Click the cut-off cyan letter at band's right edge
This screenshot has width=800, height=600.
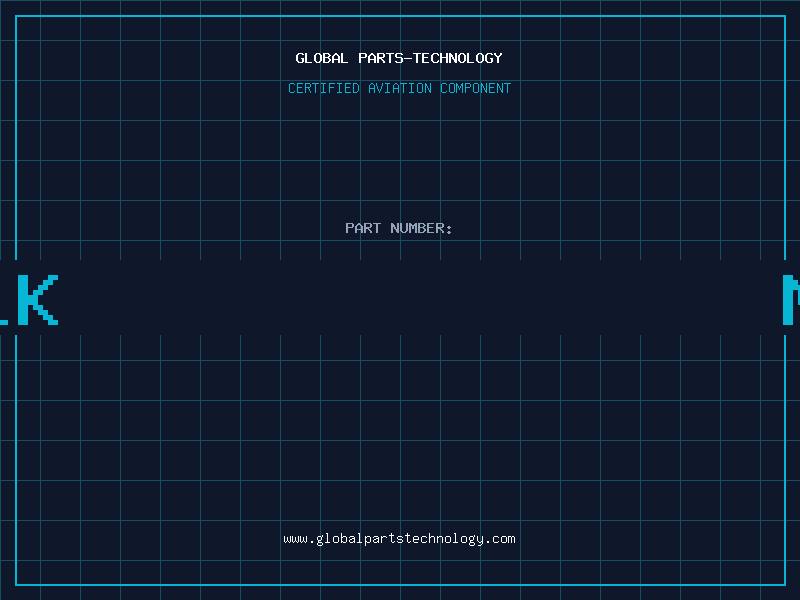[x=791, y=299]
